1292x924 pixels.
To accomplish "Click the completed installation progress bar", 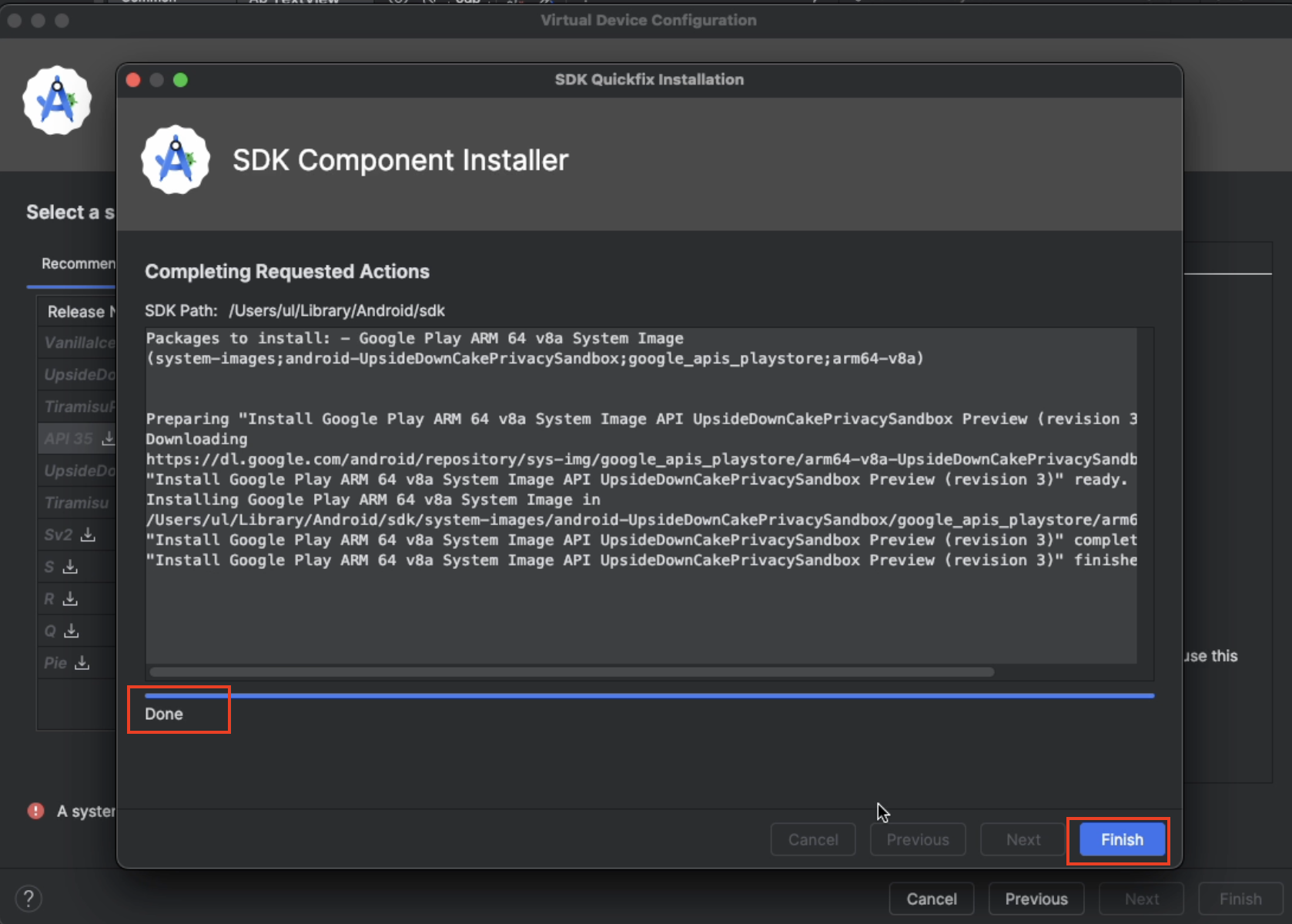I will (x=649, y=695).
